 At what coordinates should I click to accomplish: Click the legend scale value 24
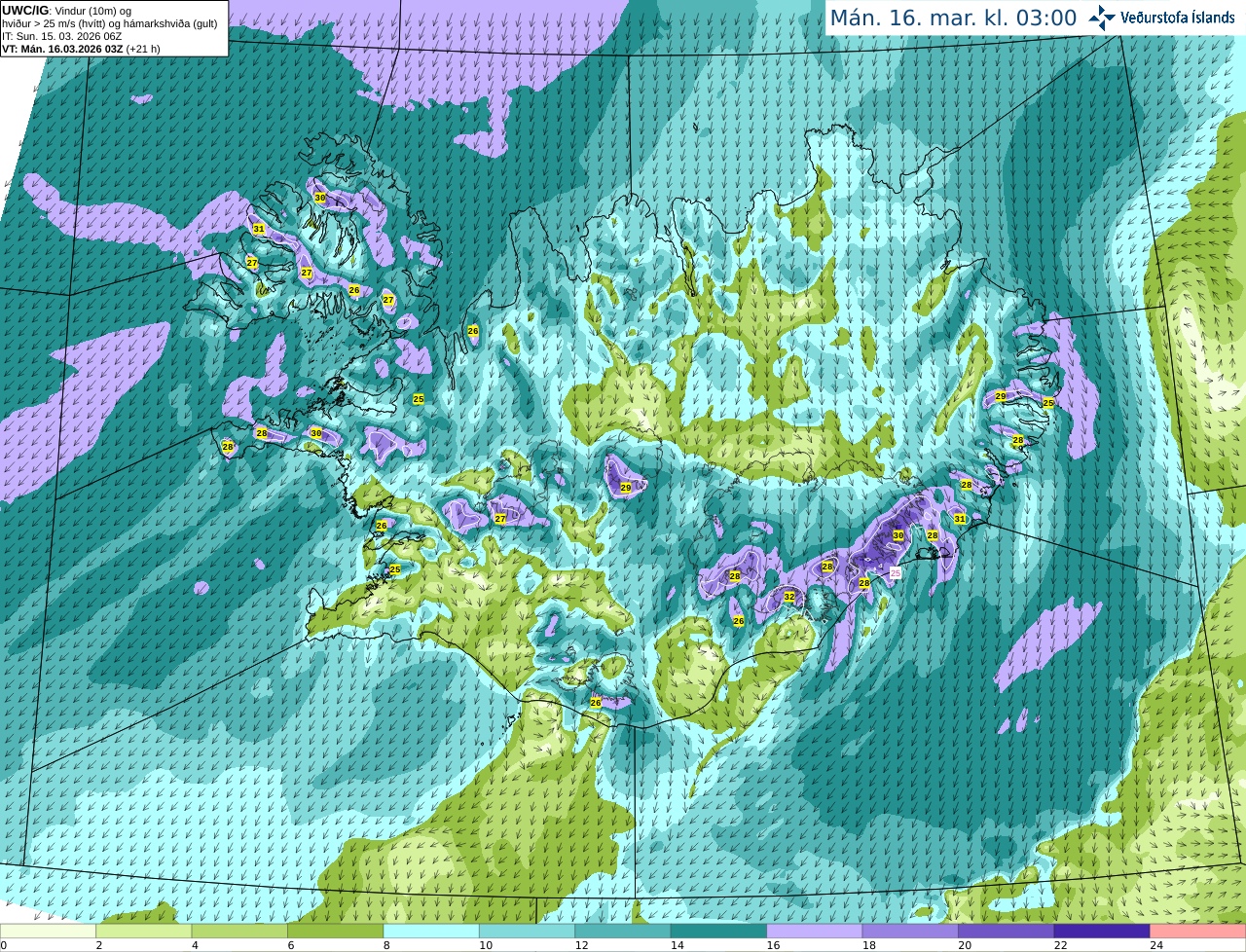click(x=1156, y=945)
